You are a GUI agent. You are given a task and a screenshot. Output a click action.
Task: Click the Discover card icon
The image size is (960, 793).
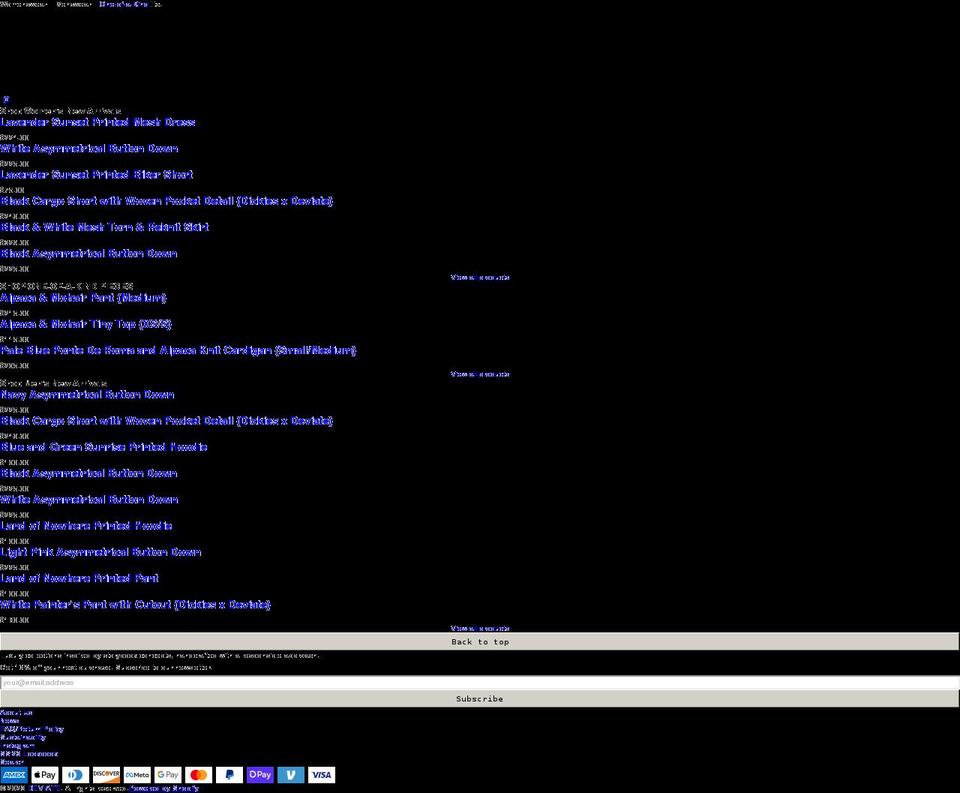pos(106,775)
